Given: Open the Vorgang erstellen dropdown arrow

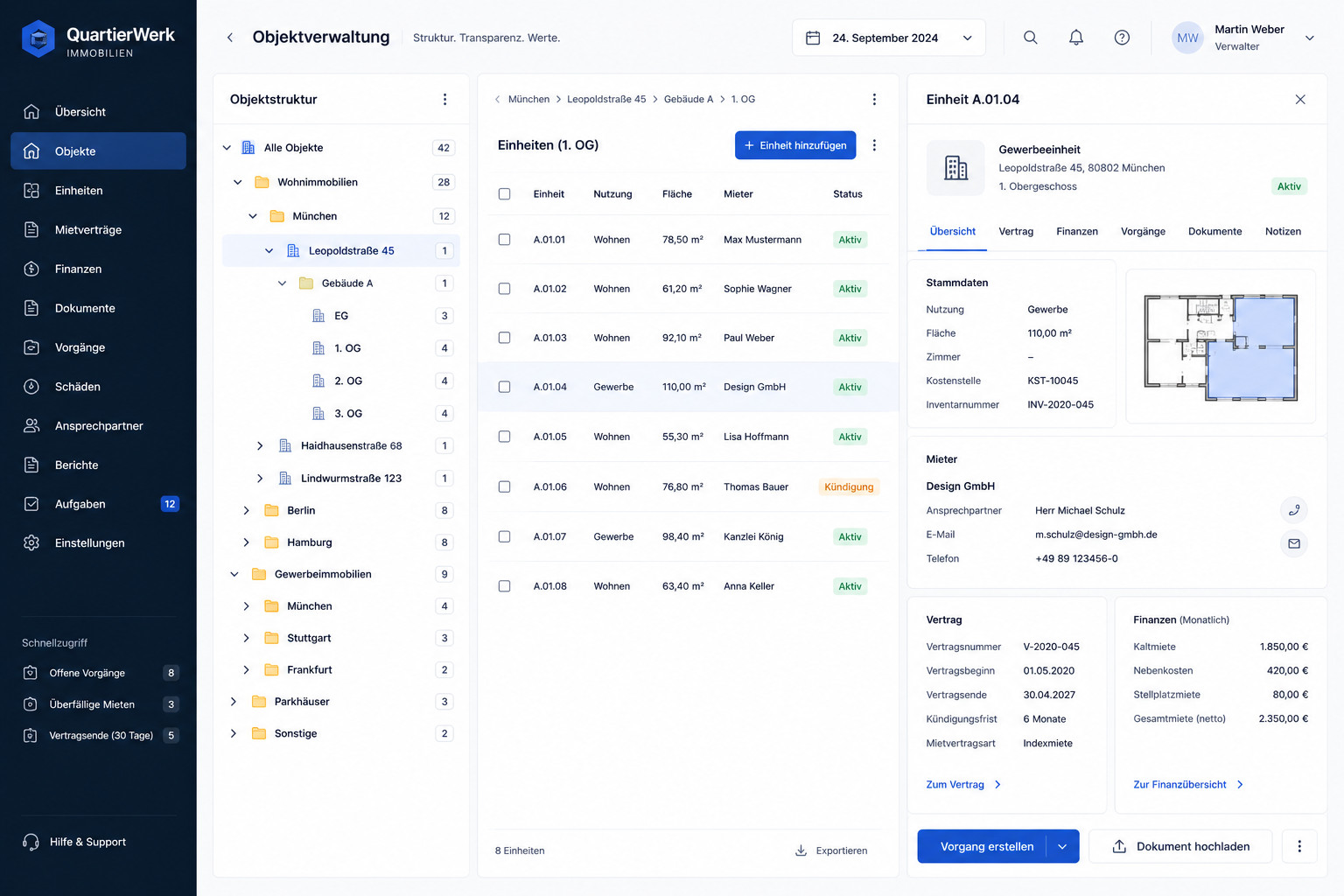Looking at the screenshot, I should 1062,846.
